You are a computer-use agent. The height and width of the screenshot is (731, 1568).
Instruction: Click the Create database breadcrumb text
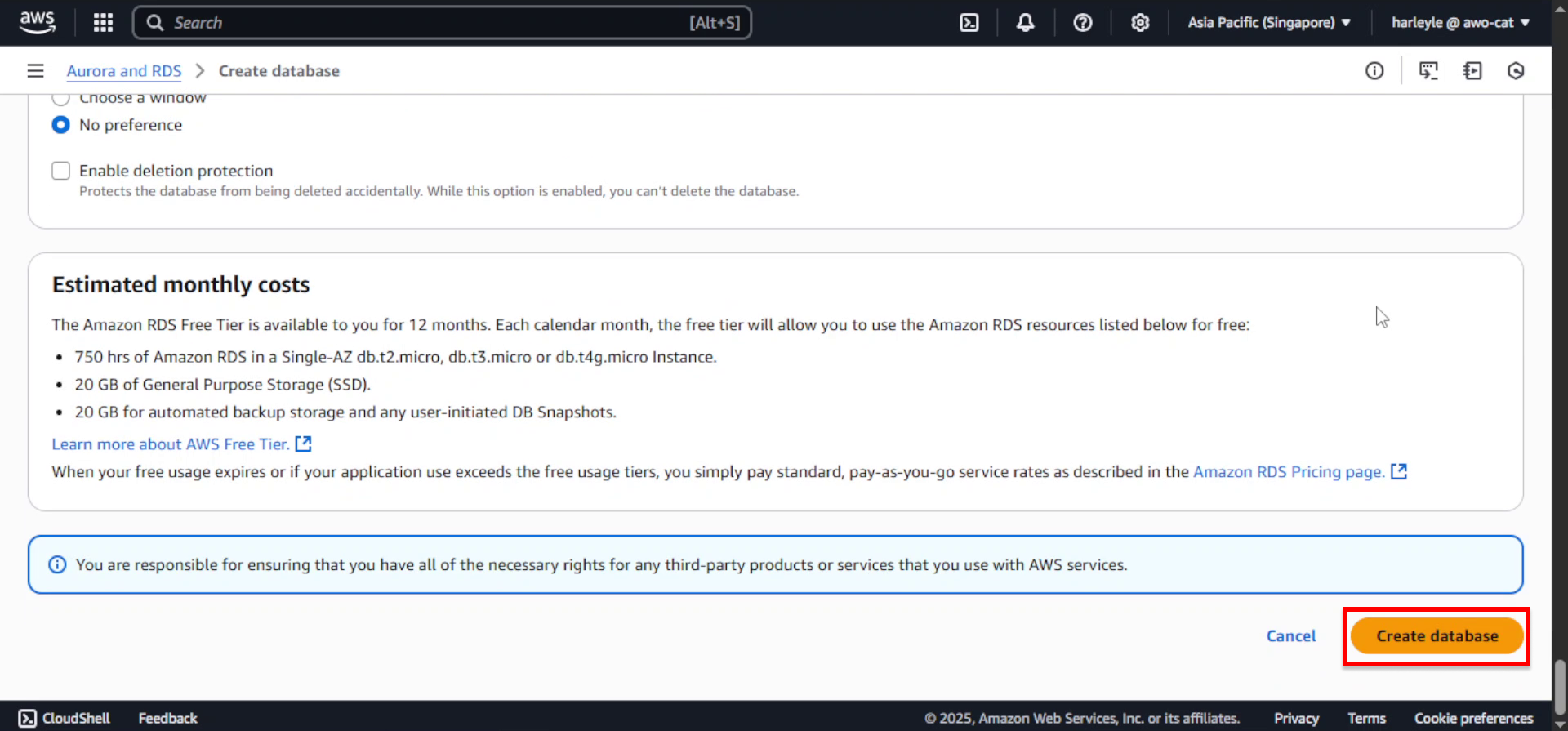(279, 71)
